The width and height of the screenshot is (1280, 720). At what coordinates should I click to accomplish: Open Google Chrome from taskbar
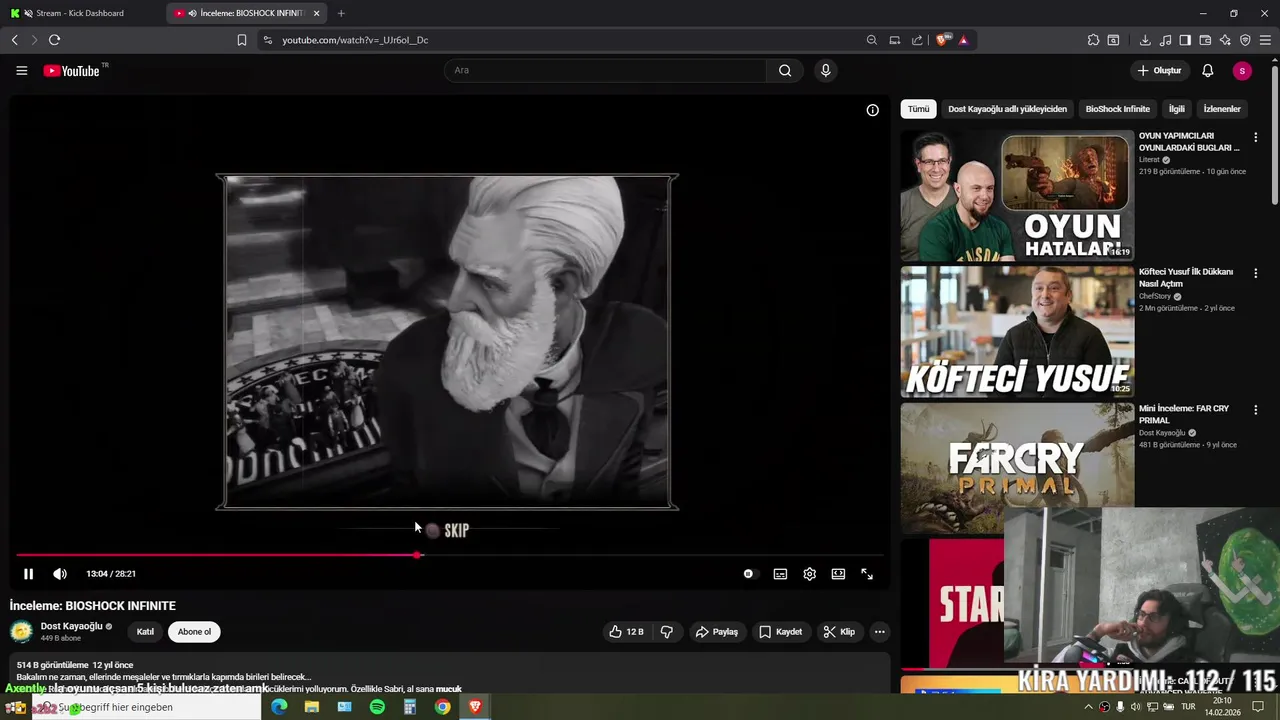click(442, 707)
